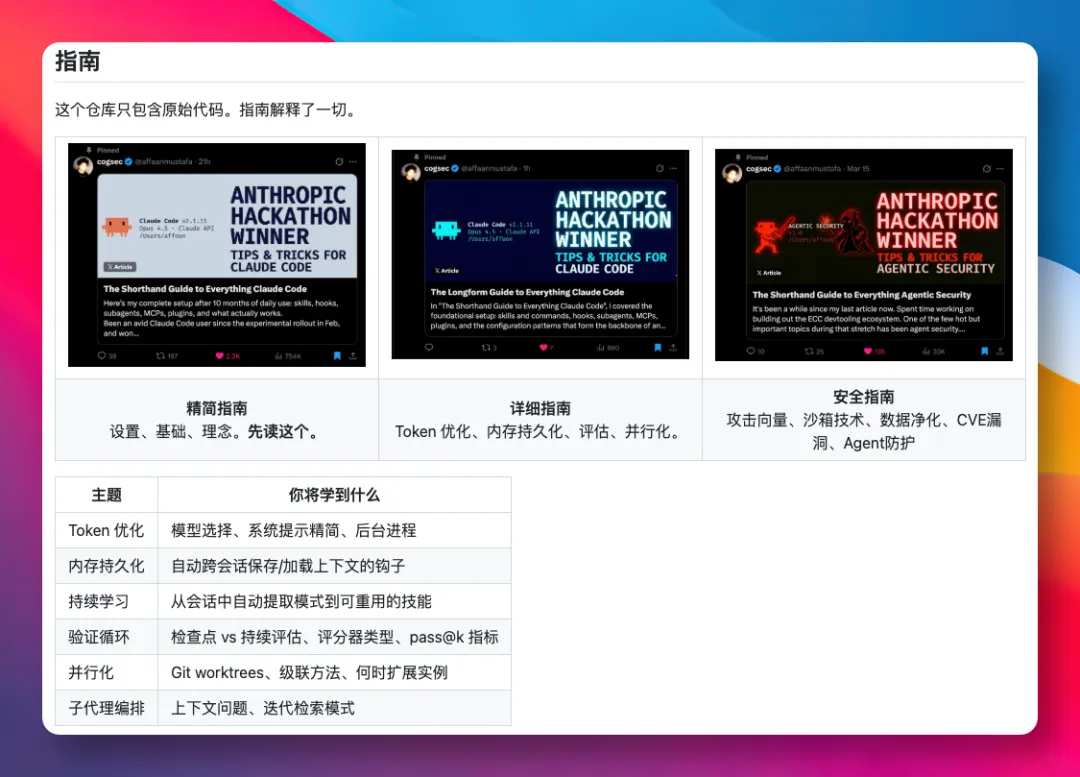The image size is (1080, 777).
Task: Click share icon on the Longform Guide tweet
Action: 673,347
